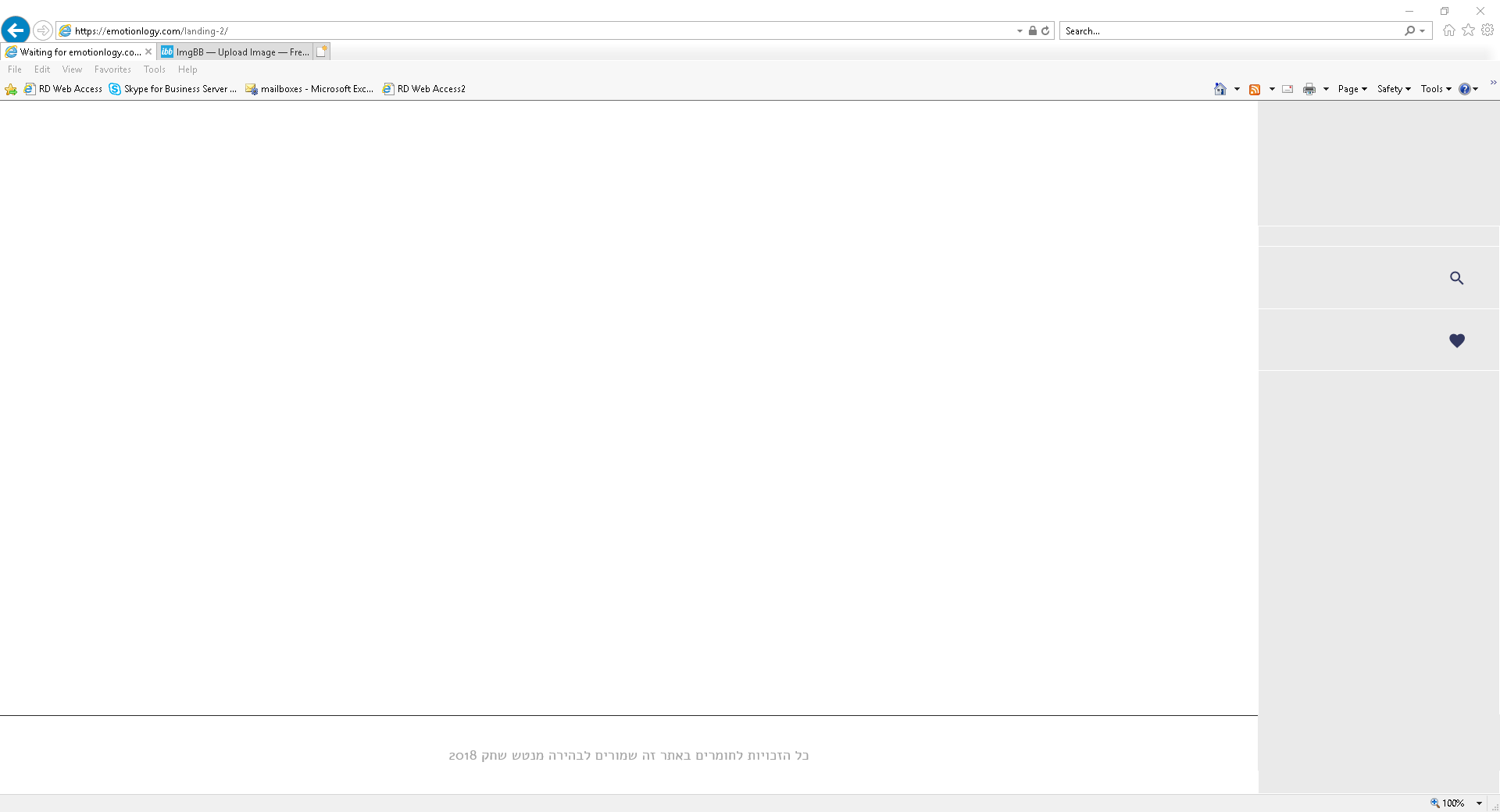Close the 'Waiting for emotionlogy.co...' tab
Viewport: 1500px width, 812px height.
coord(148,52)
